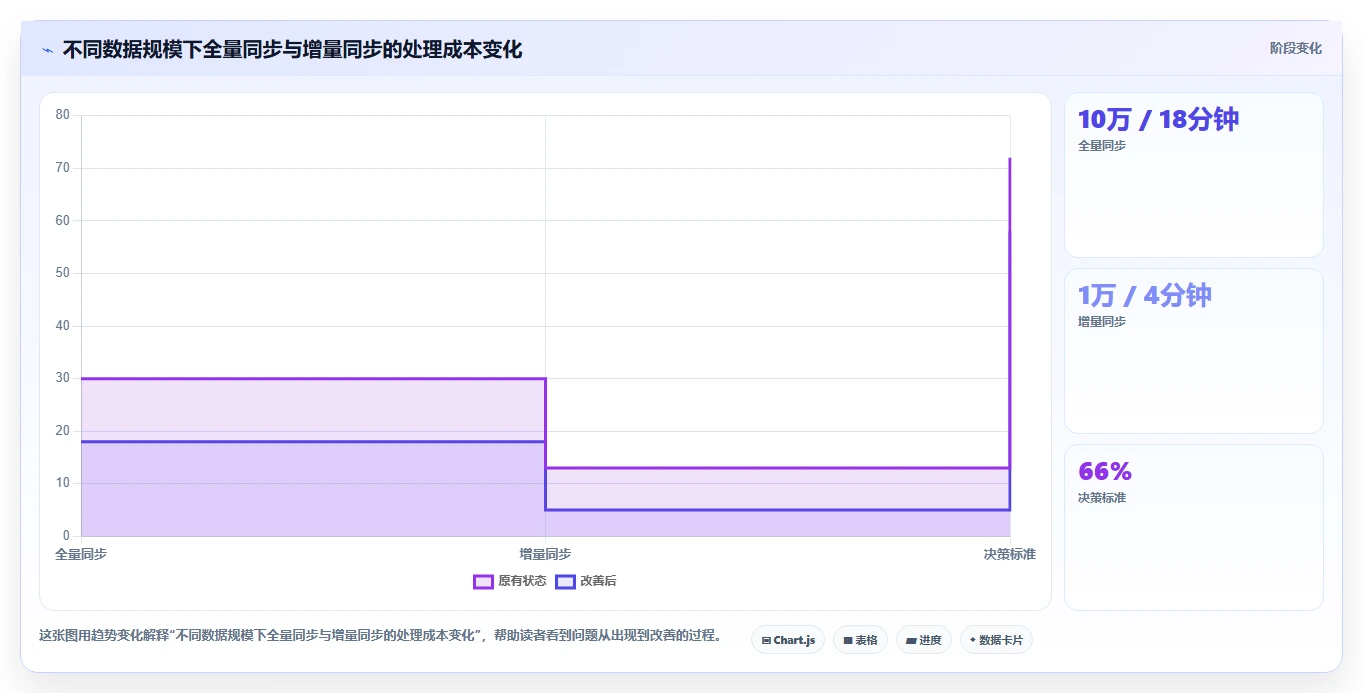This screenshot has height=693, width=1363.
Task: Click the description text starting with 这张图用趋势变化解释
Action: click(x=380, y=635)
